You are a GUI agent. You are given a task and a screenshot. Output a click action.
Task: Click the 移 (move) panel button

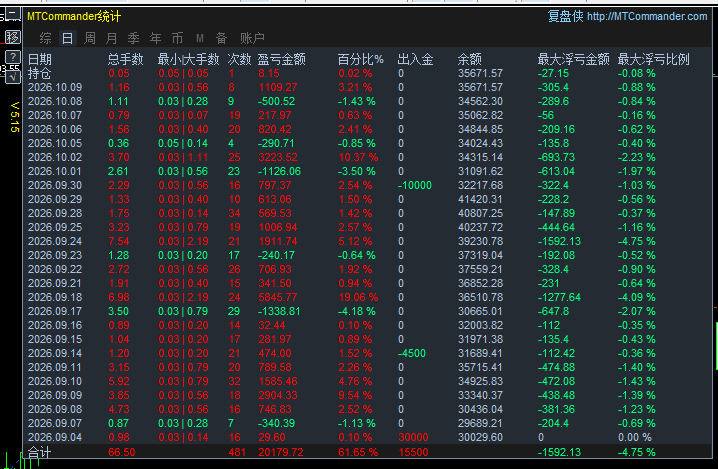[13, 37]
